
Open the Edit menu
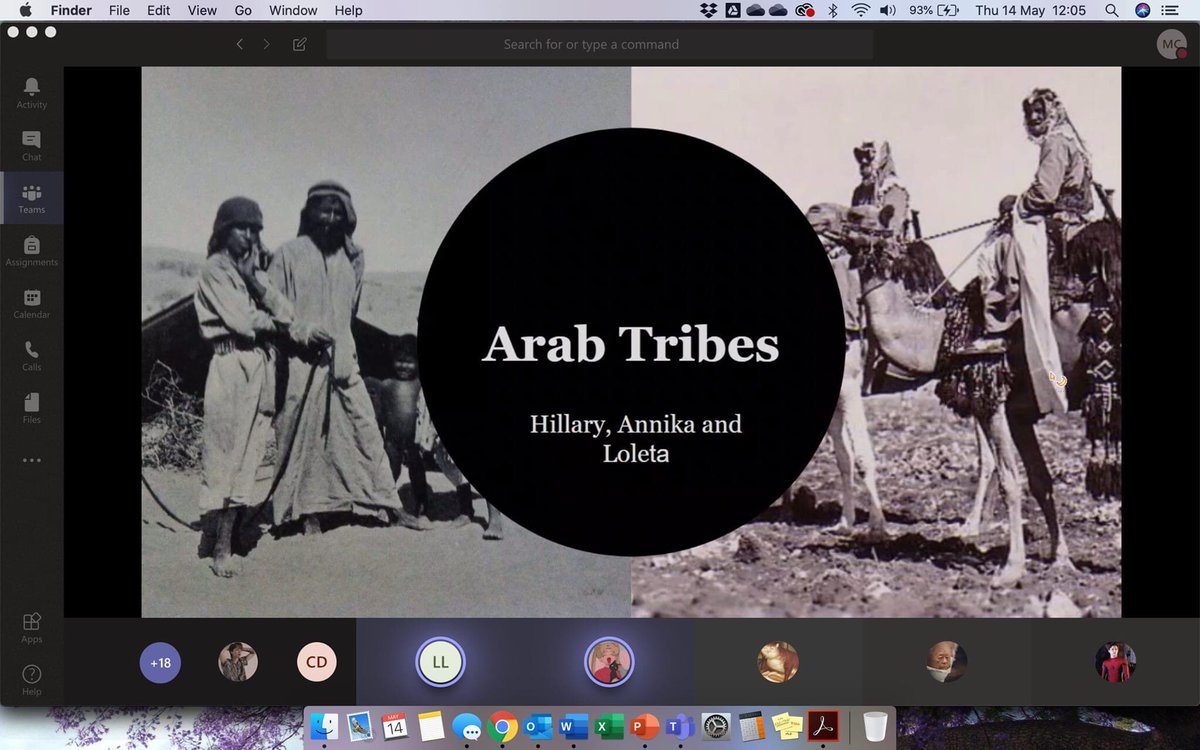point(158,10)
